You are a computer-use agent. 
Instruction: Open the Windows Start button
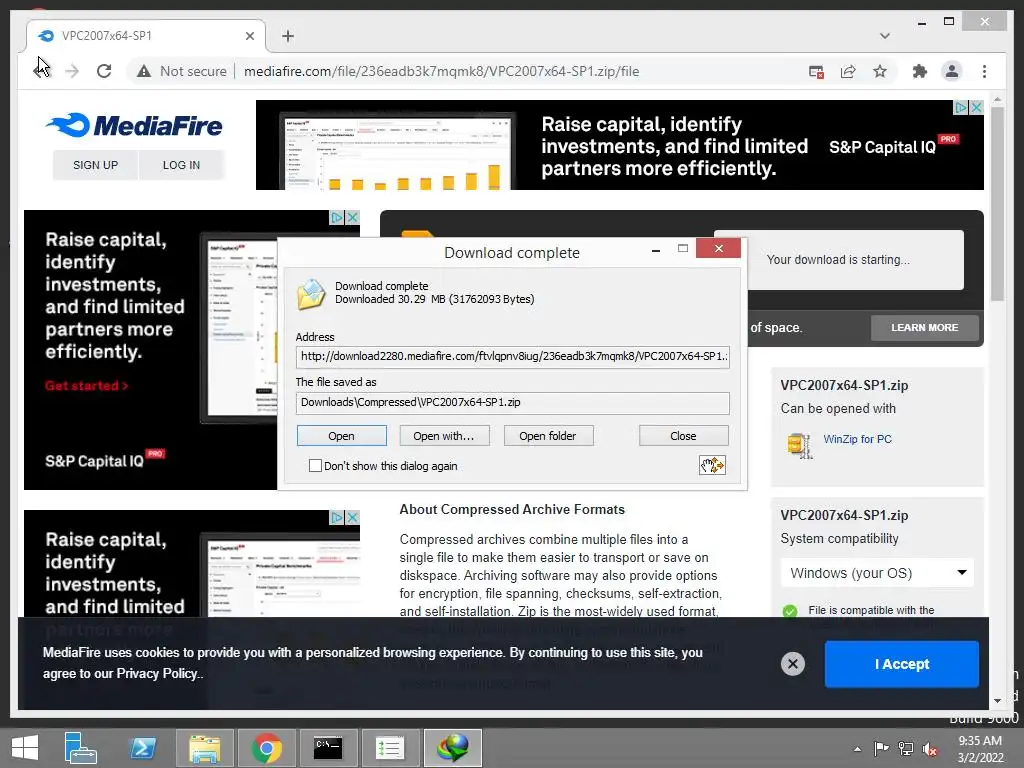25,748
